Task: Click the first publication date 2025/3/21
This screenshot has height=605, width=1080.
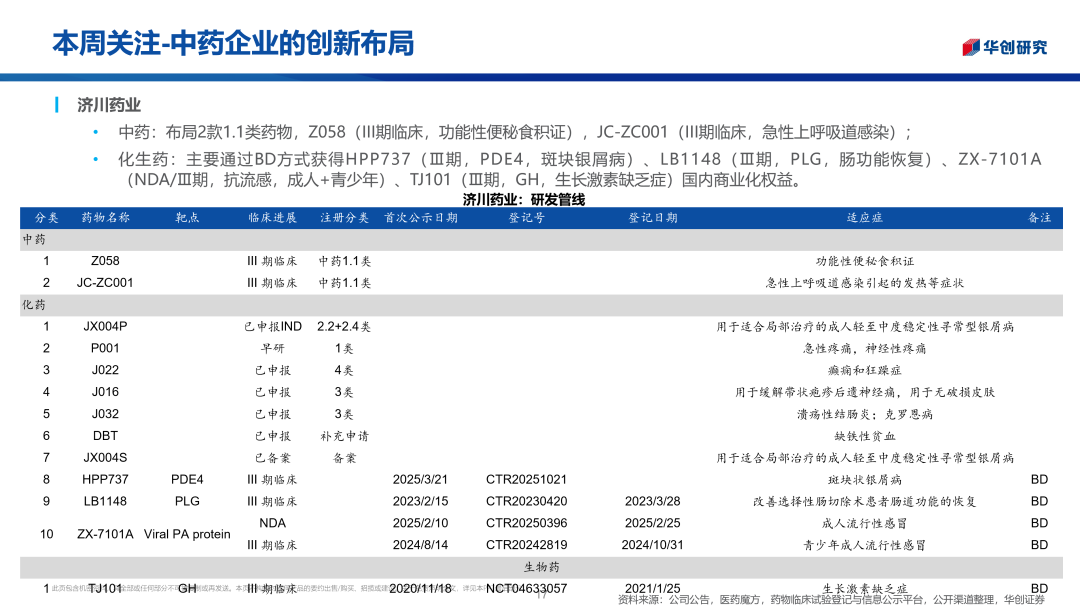Action: (420, 480)
